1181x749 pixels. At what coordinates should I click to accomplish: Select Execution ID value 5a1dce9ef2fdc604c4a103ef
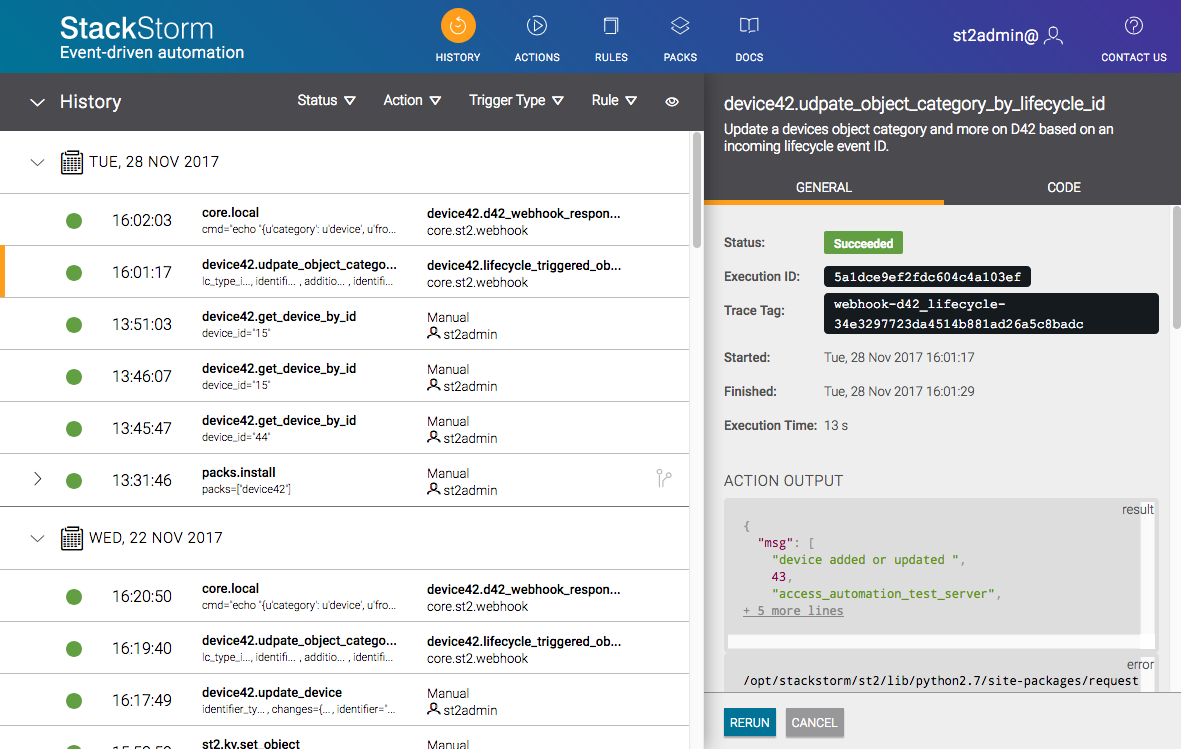[926, 277]
